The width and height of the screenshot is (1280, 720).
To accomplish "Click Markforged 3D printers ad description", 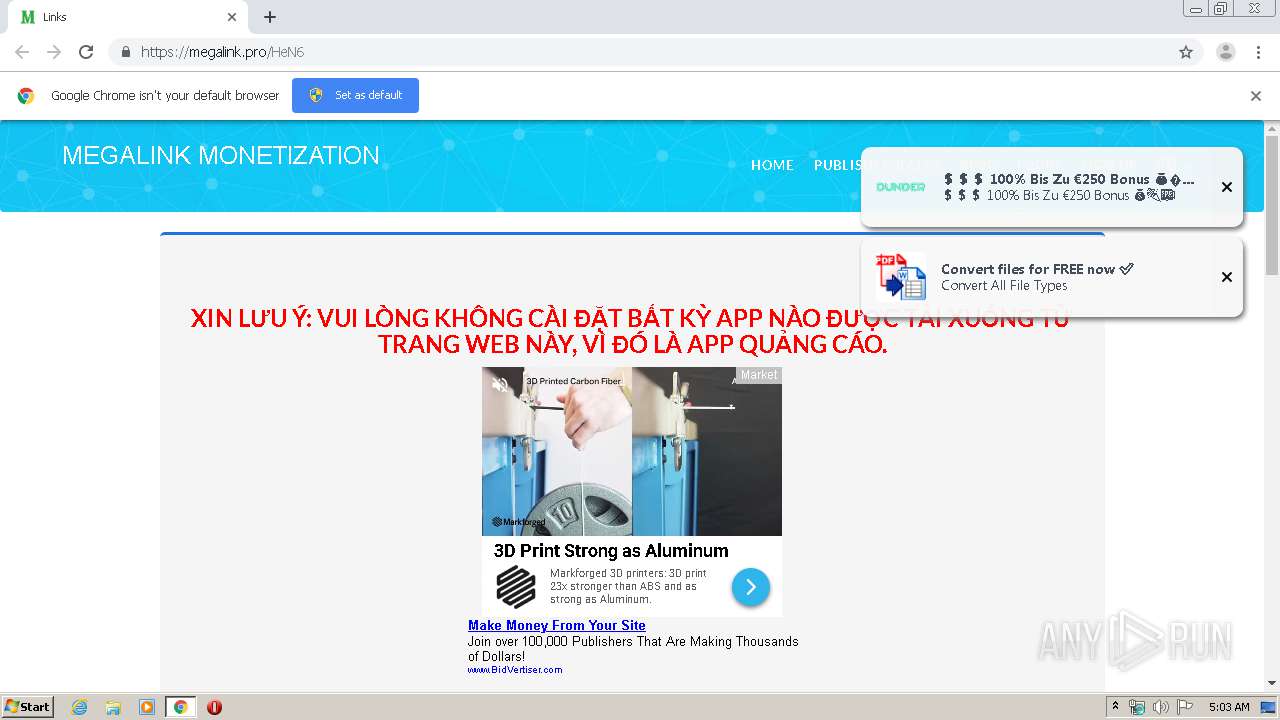I will pyautogui.click(x=628, y=586).
